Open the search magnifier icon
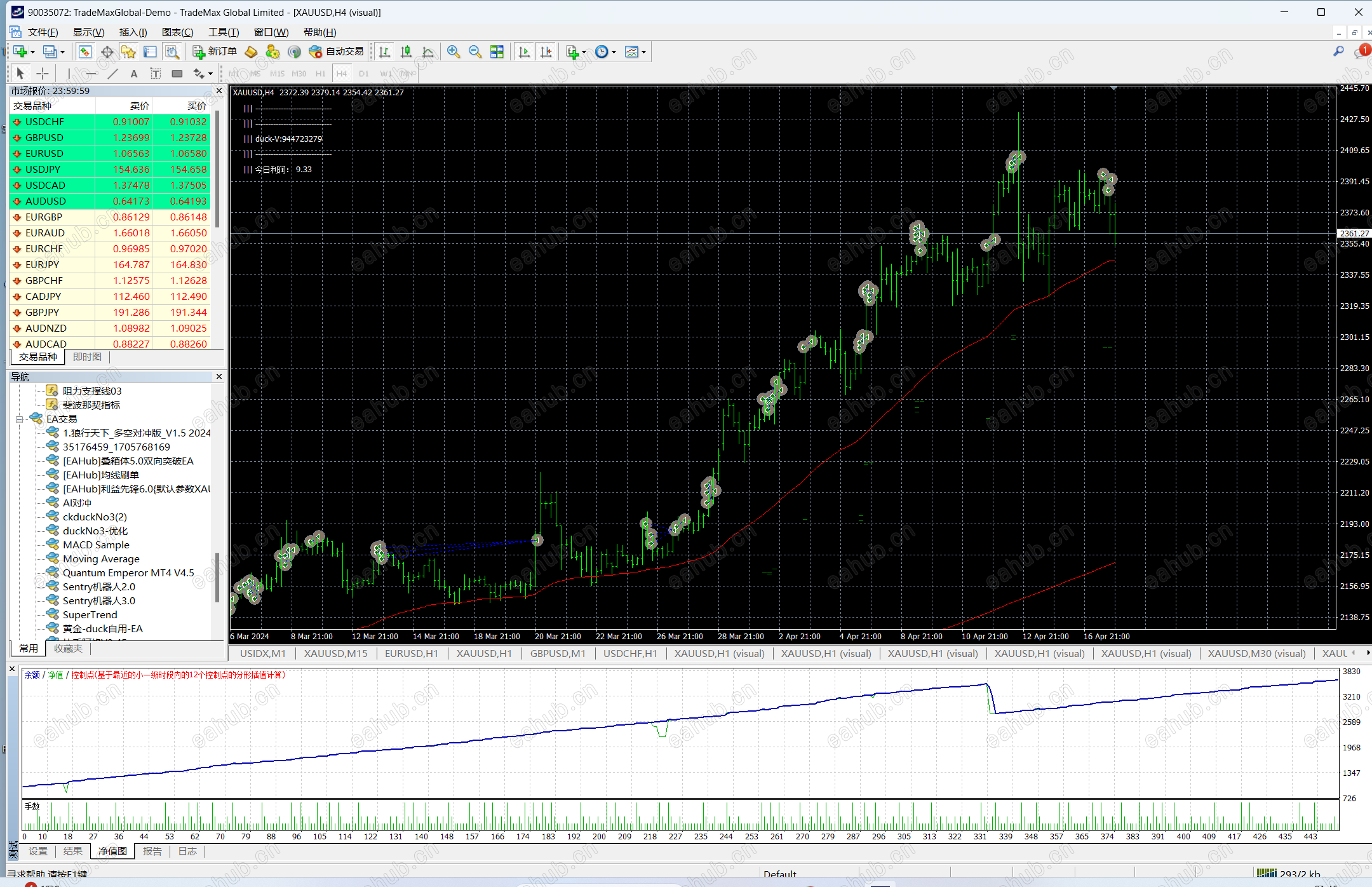The height and width of the screenshot is (887, 1372). (x=1338, y=51)
